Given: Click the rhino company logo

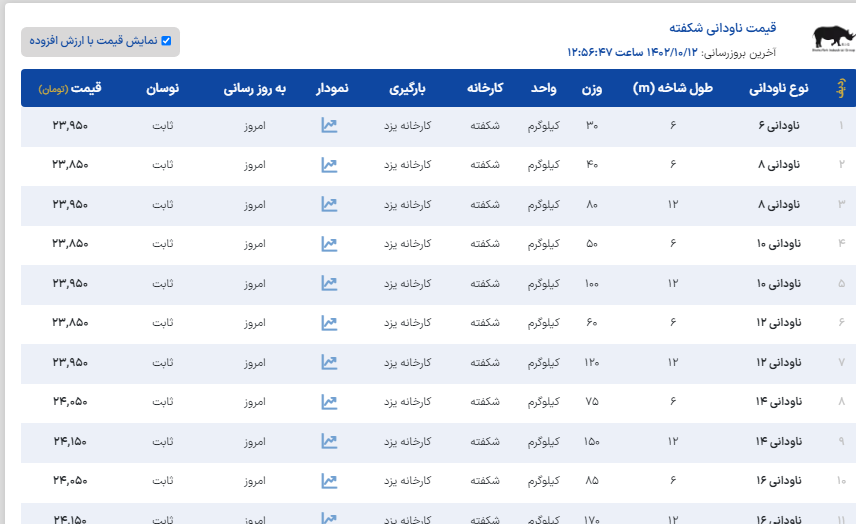Looking at the screenshot, I should tap(828, 38).
